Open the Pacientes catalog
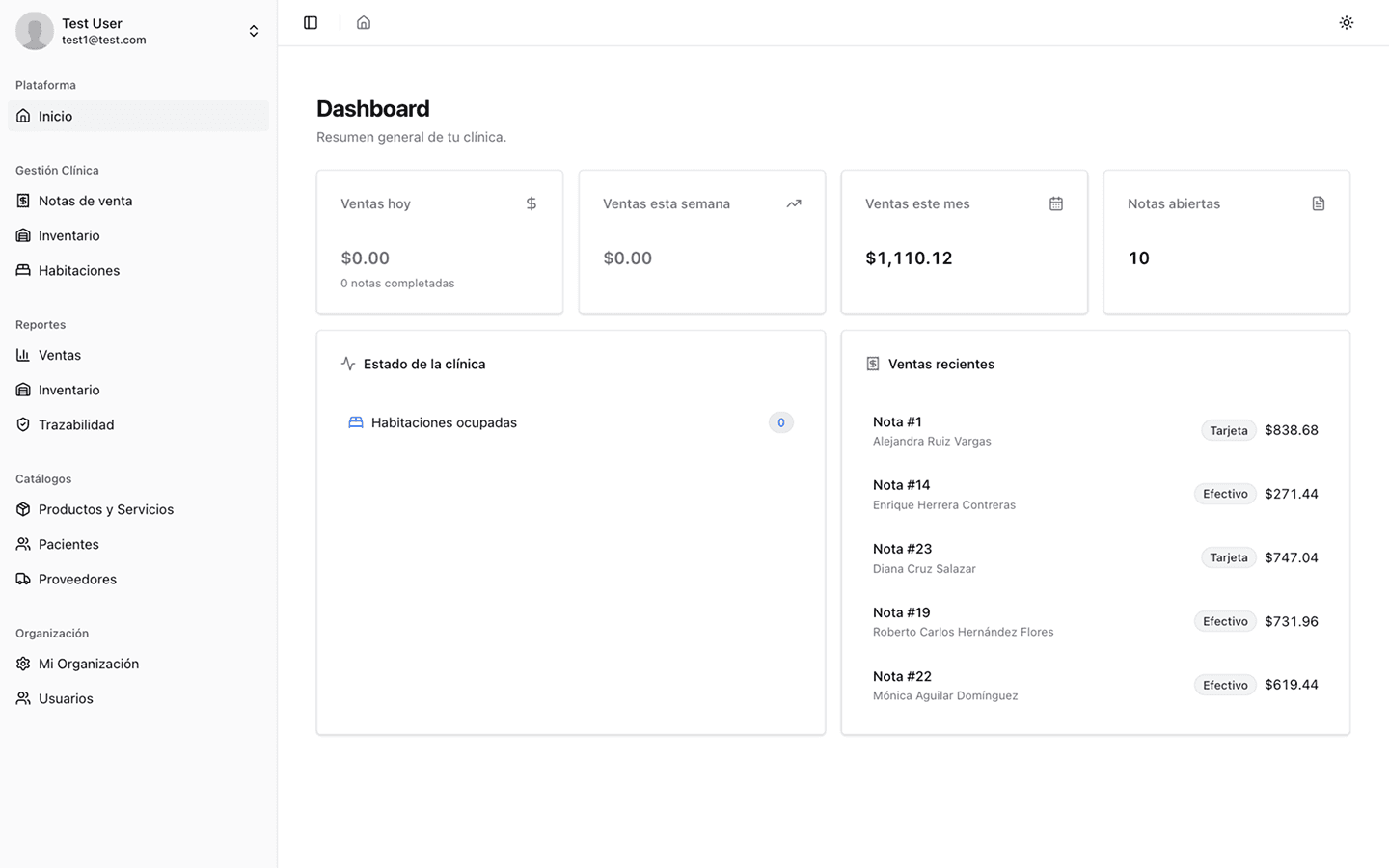The width and height of the screenshot is (1389, 868). point(68,544)
